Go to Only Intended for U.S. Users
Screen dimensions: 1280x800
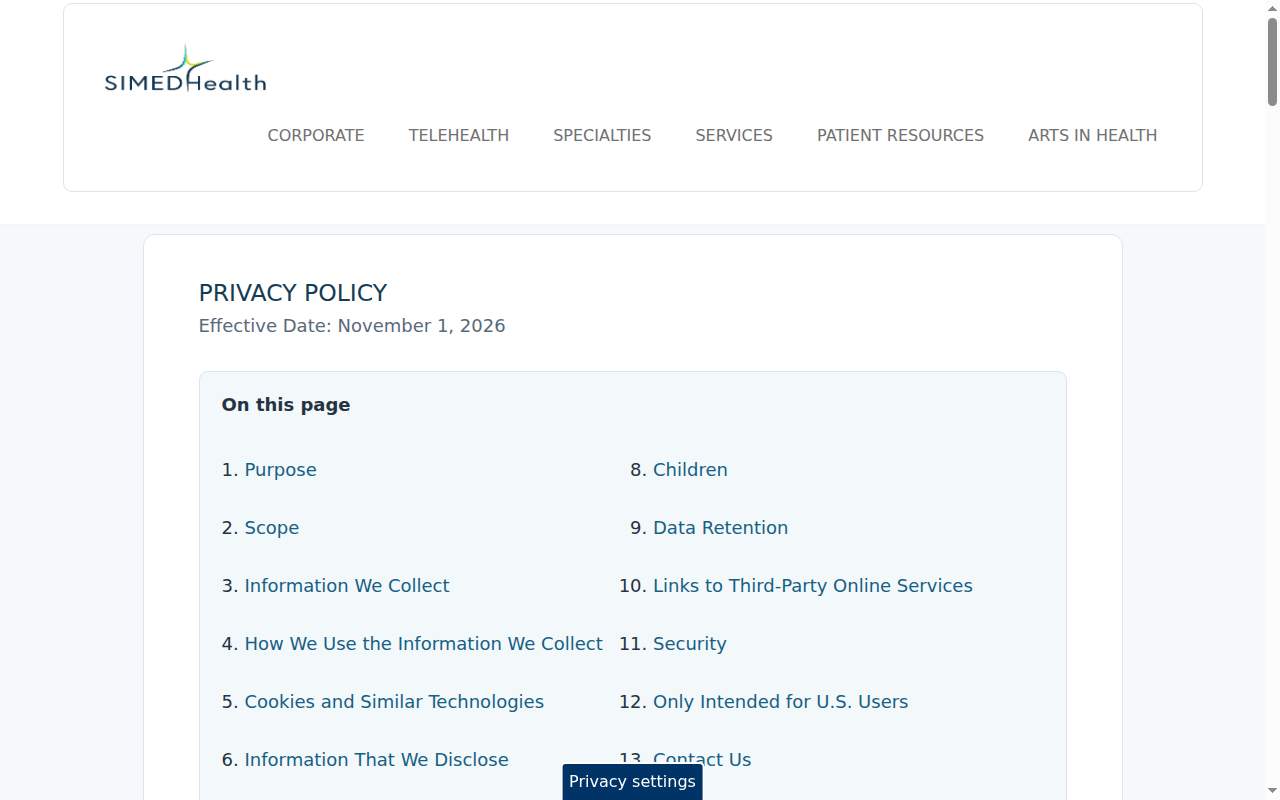coord(781,702)
